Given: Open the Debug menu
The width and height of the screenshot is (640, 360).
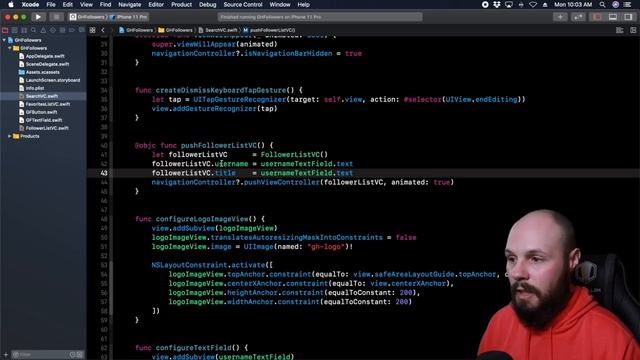Looking at the screenshot, I should click(207, 4).
